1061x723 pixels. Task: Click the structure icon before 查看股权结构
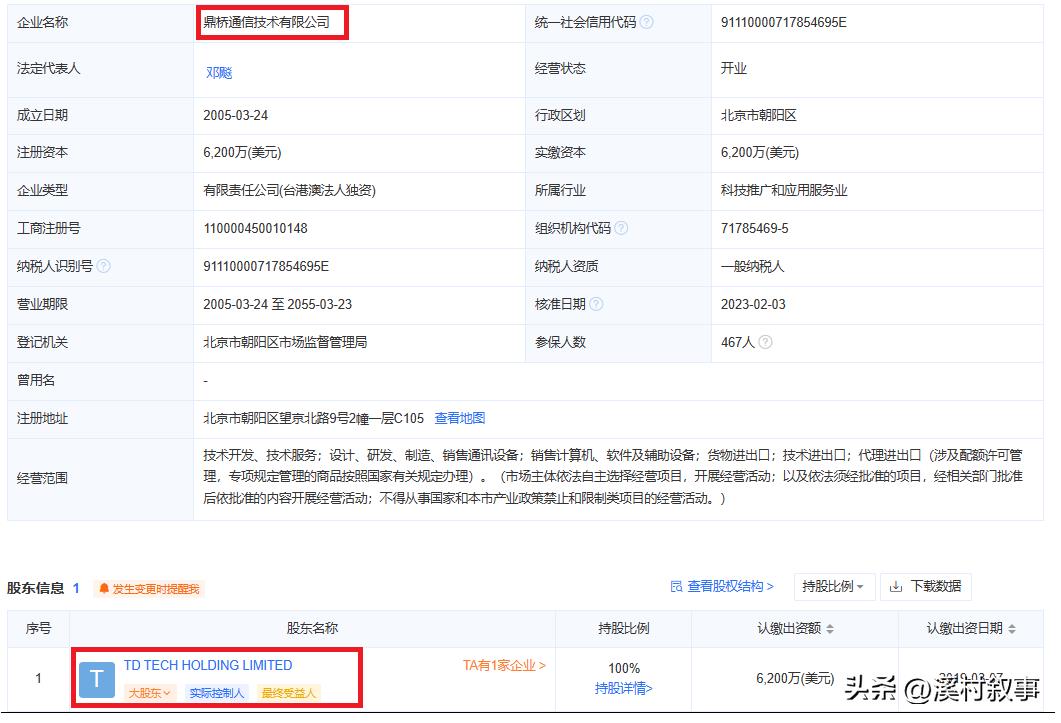tap(676, 586)
